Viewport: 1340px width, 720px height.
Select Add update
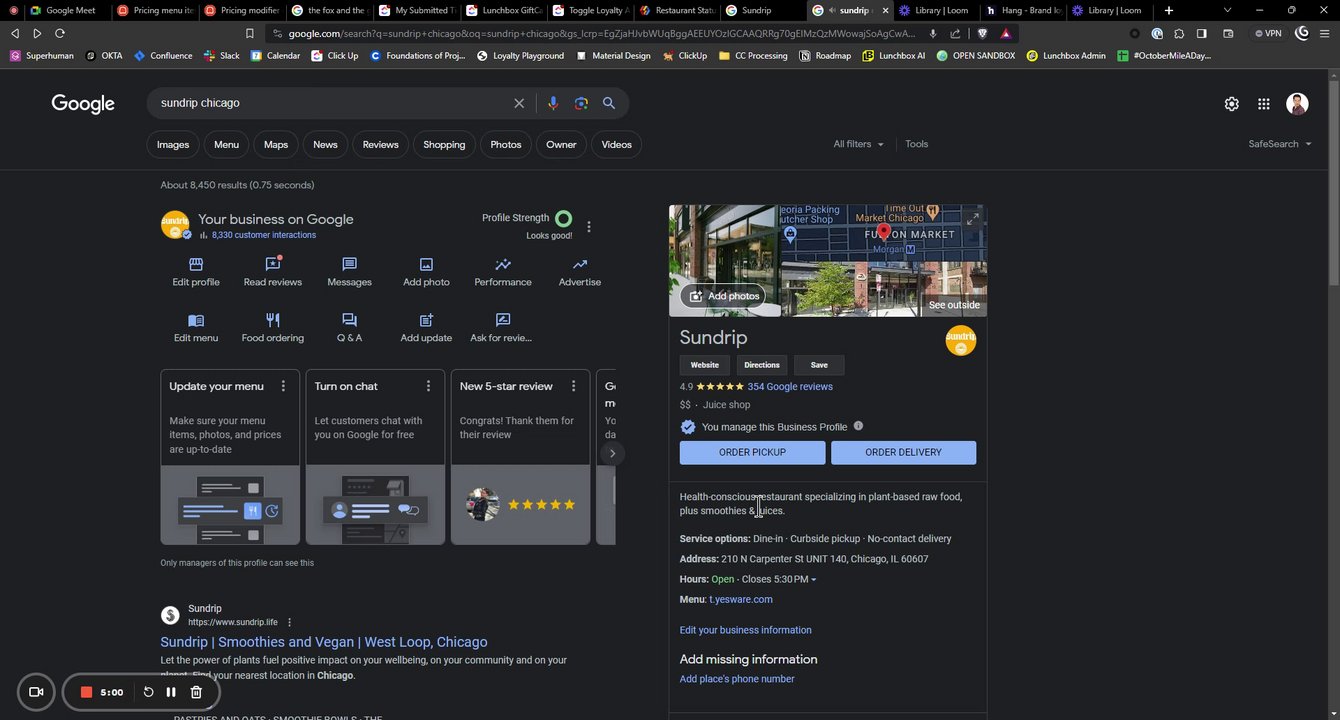click(x=426, y=328)
